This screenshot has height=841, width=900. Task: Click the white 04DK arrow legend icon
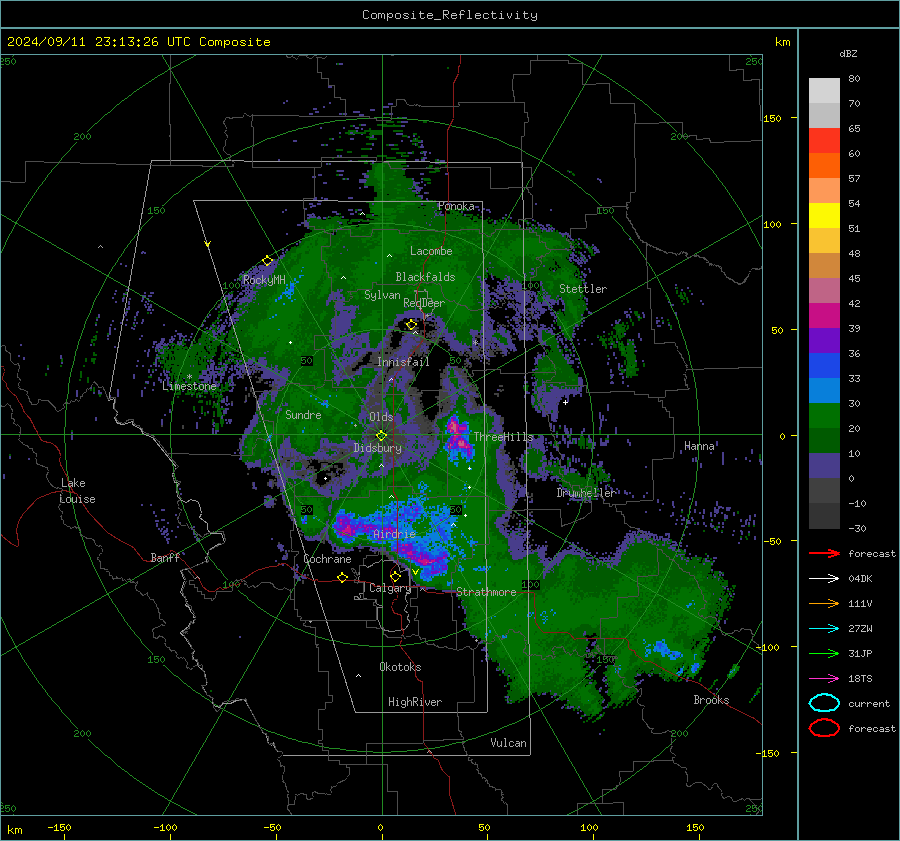tap(824, 578)
